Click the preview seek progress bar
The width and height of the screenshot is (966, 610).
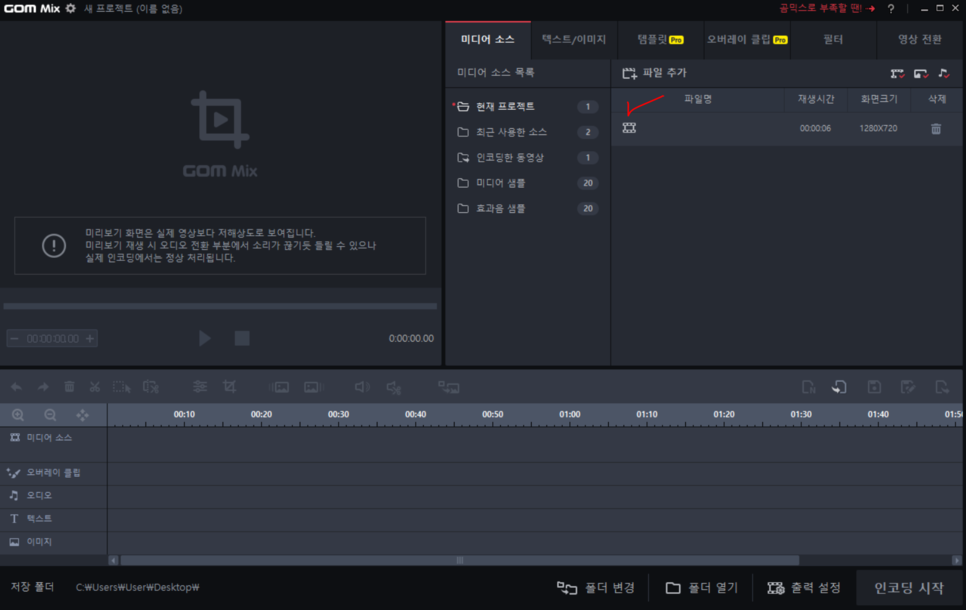pyautogui.click(x=220, y=306)
